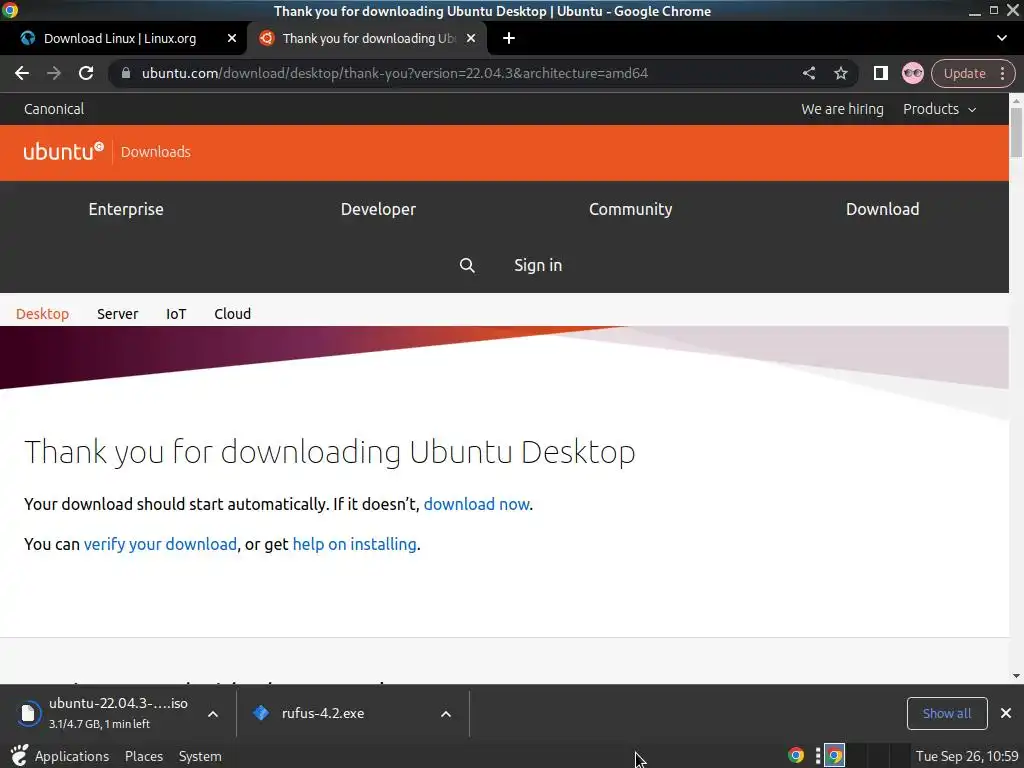Viewport: 1024px width, 768px height.
Task: Open the site search magnifier
Action: pyautogui.click(x=467, y=265)
